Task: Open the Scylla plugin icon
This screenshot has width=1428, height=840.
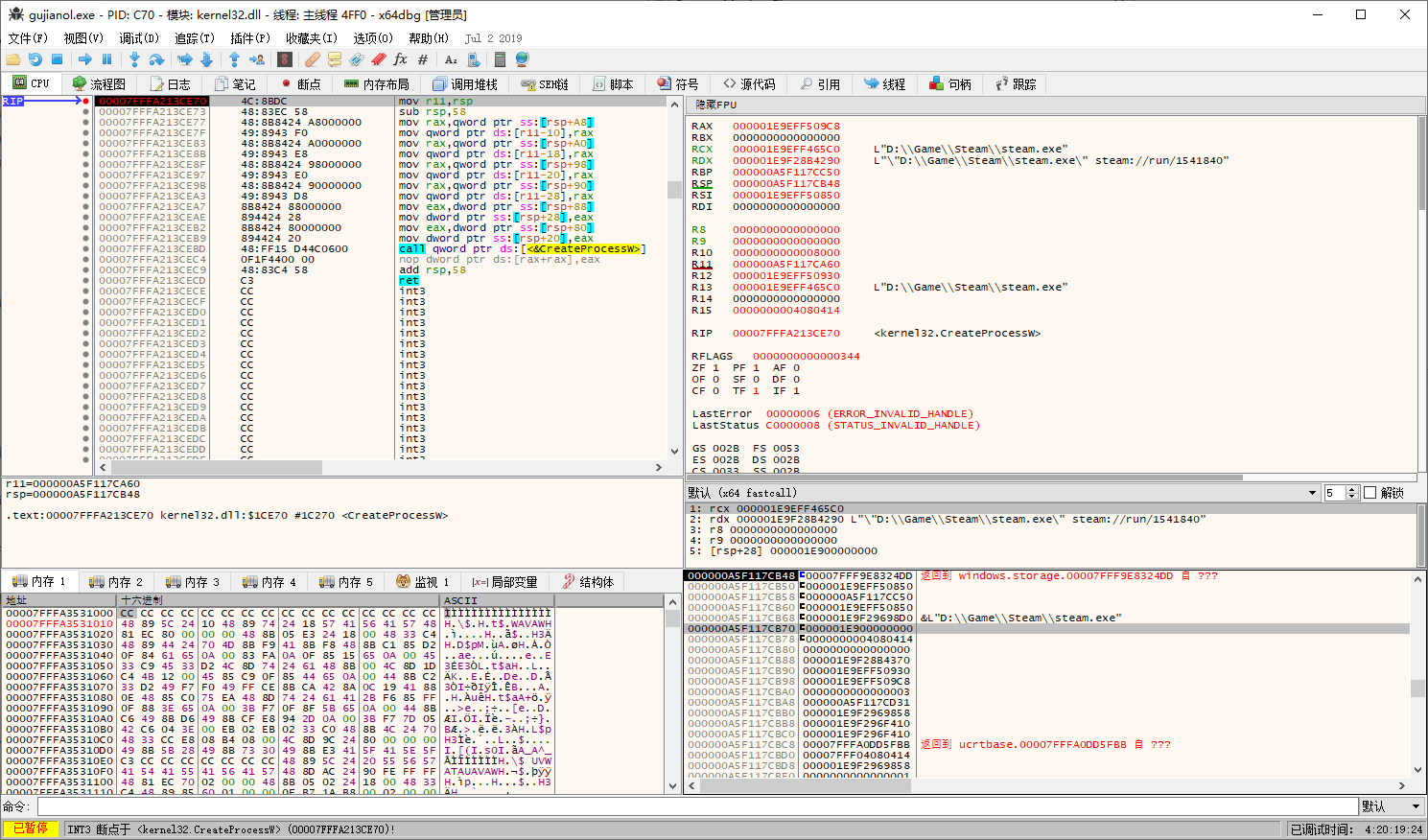Action: 285,59
